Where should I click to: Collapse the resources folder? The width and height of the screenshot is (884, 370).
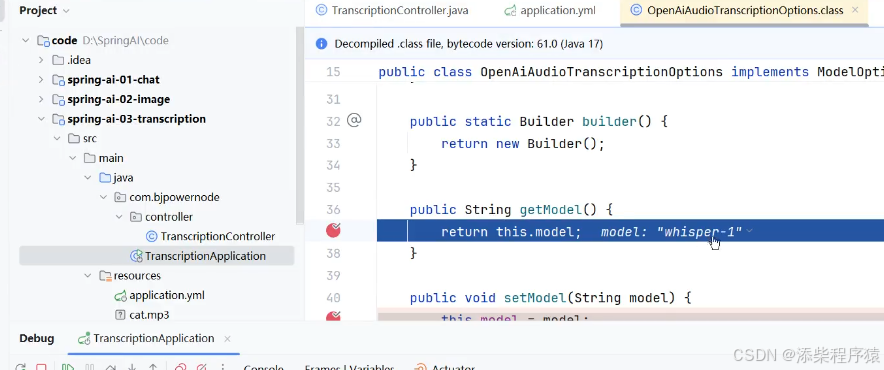coord(87,276)
